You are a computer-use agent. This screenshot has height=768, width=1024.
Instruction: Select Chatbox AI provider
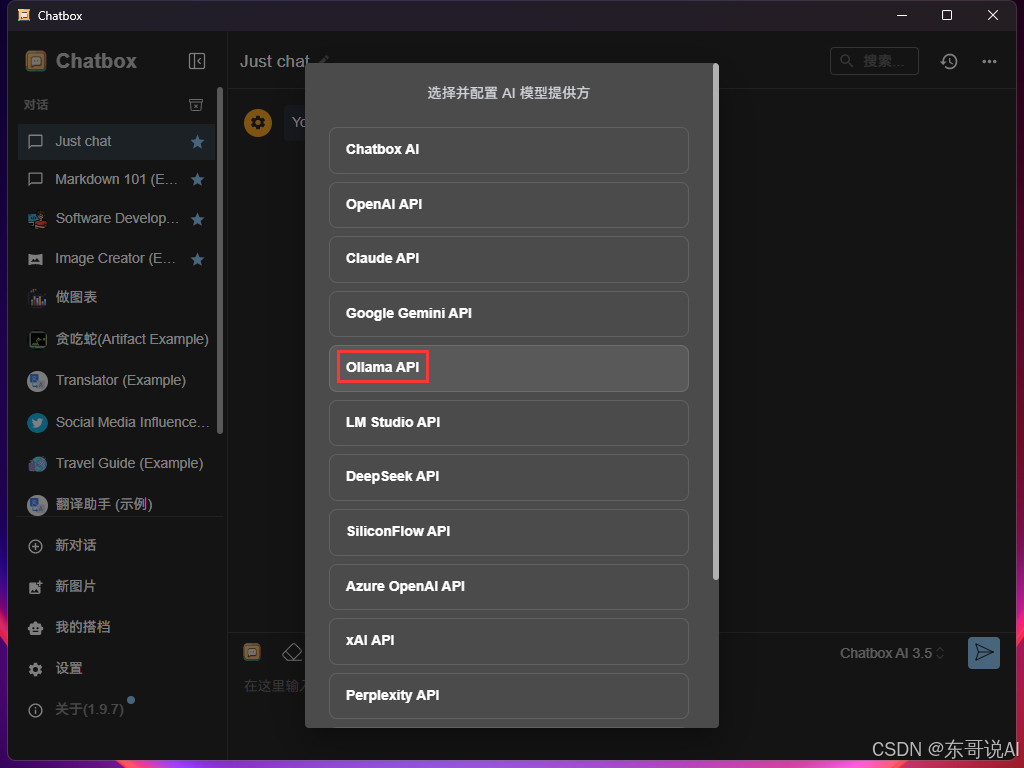coord(508,150)
